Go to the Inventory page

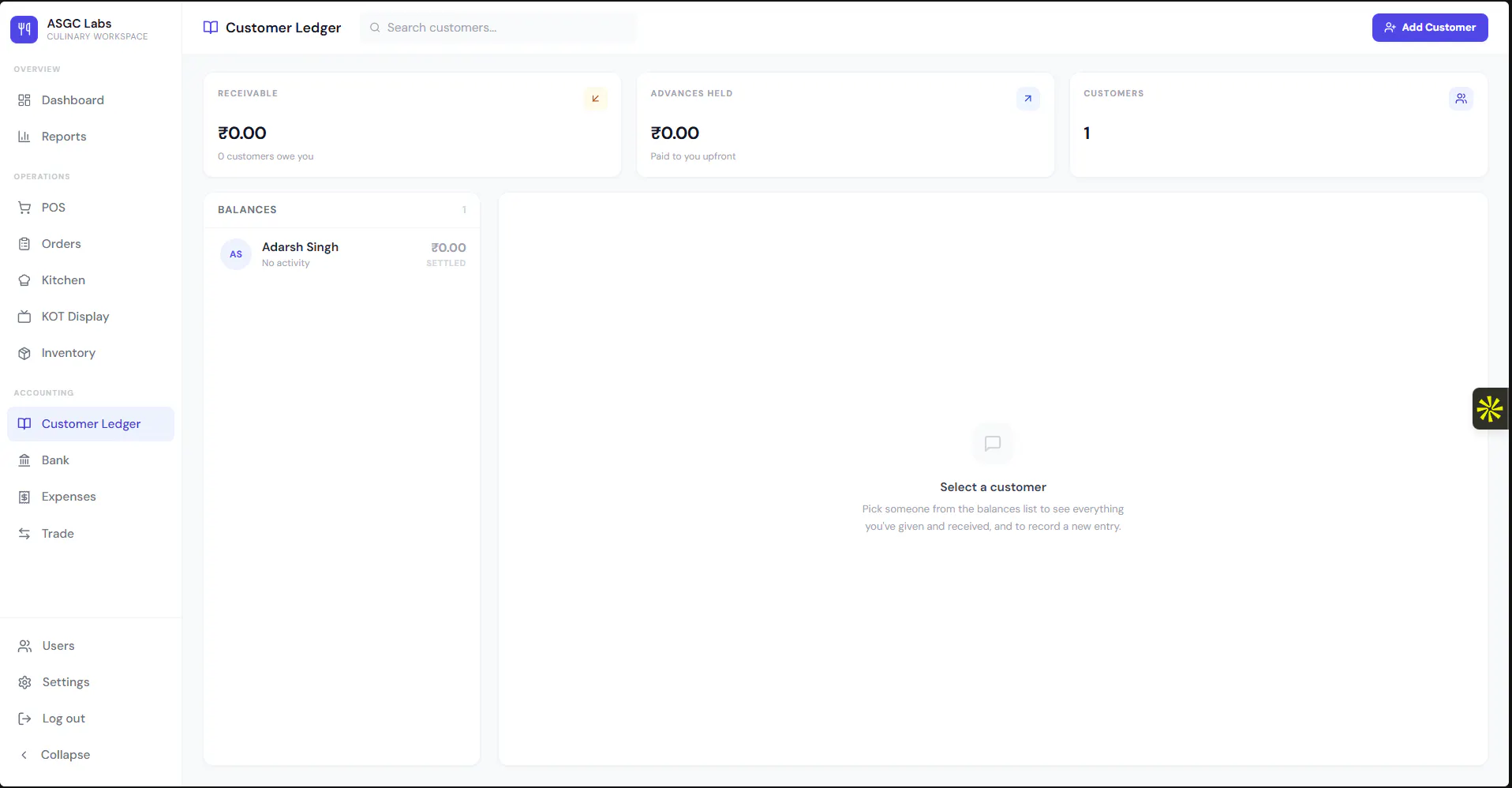pos(91,353)
